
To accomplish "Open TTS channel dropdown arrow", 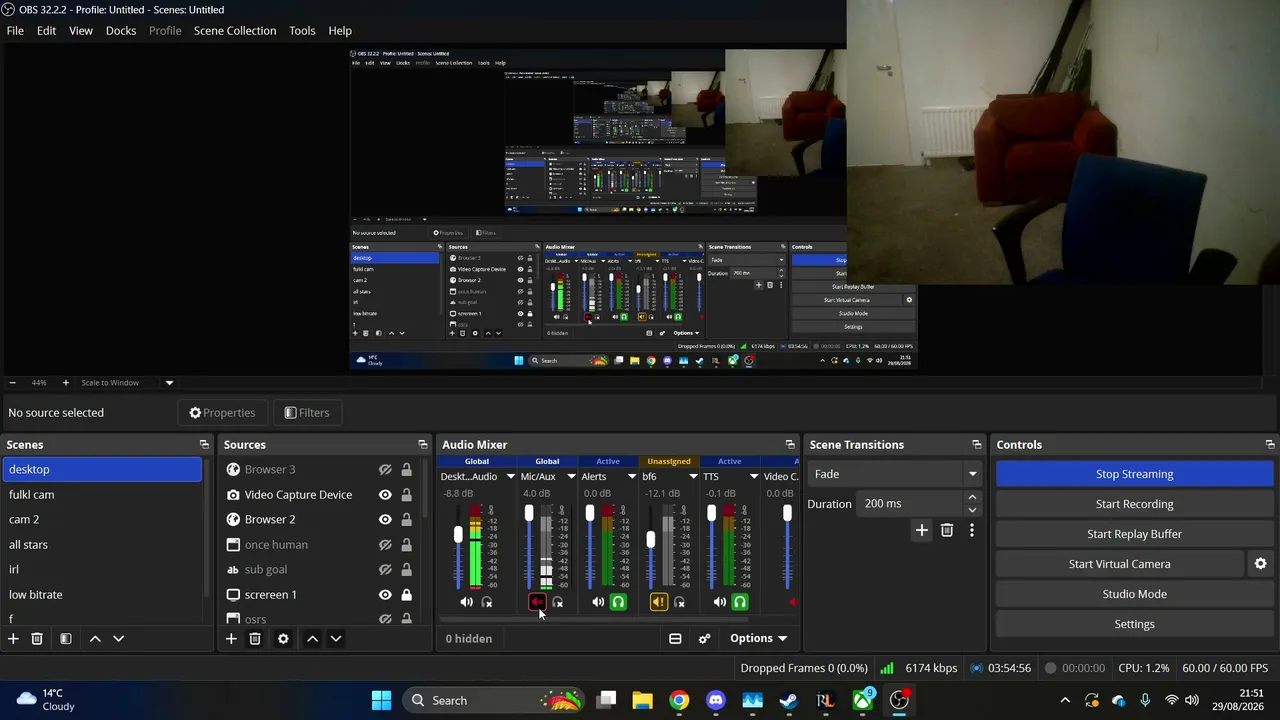I will pyautogui.click(x=754, y=477).
